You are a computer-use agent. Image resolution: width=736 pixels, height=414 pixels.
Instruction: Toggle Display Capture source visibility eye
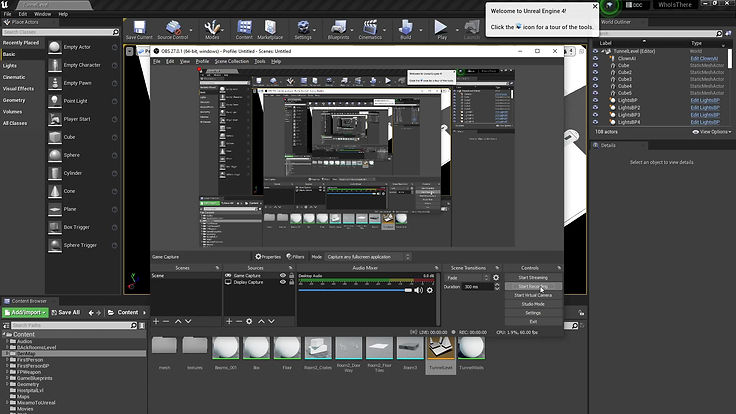[283, 282]
